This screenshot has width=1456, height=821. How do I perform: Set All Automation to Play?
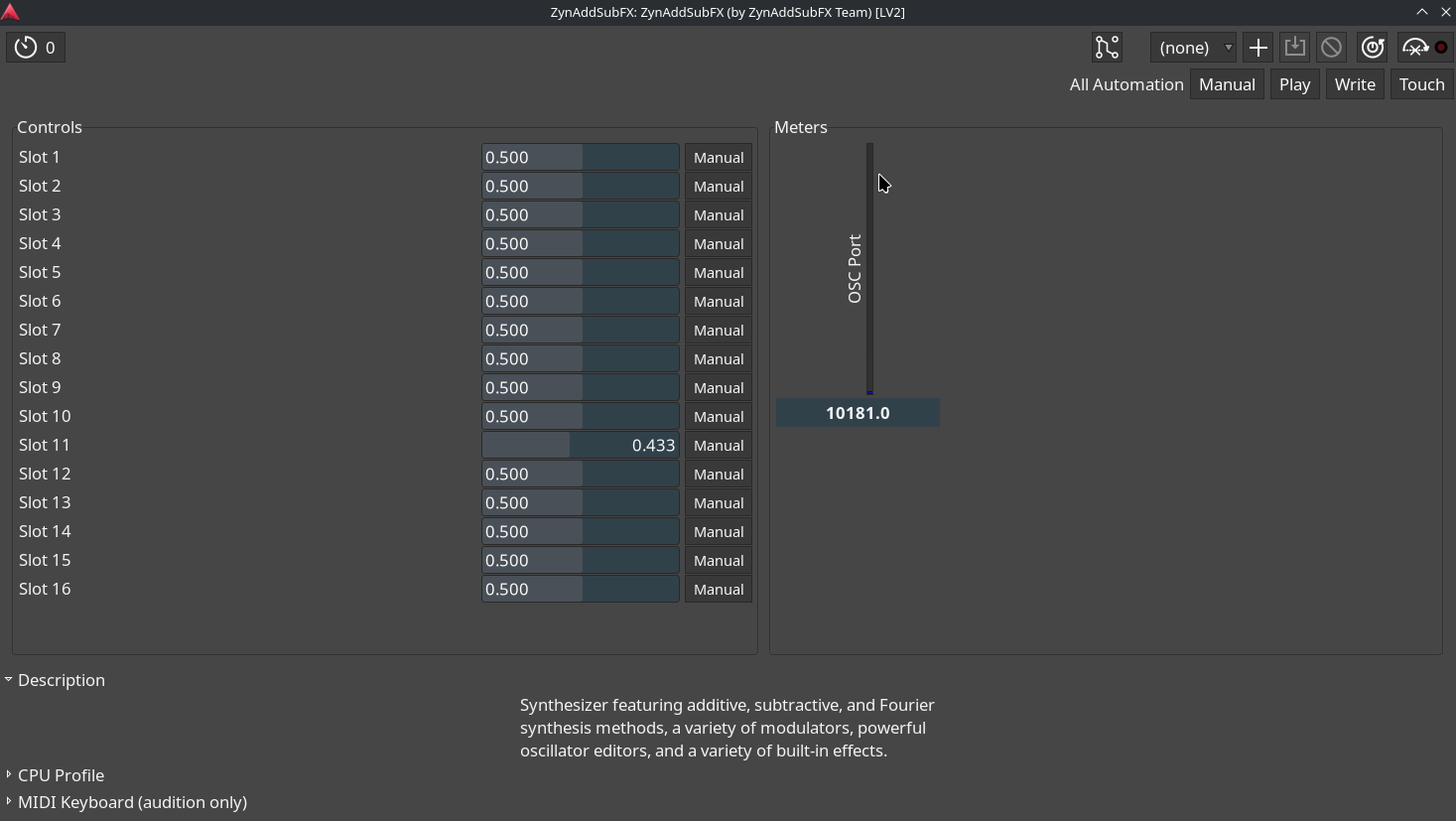tap(1294, 84)
